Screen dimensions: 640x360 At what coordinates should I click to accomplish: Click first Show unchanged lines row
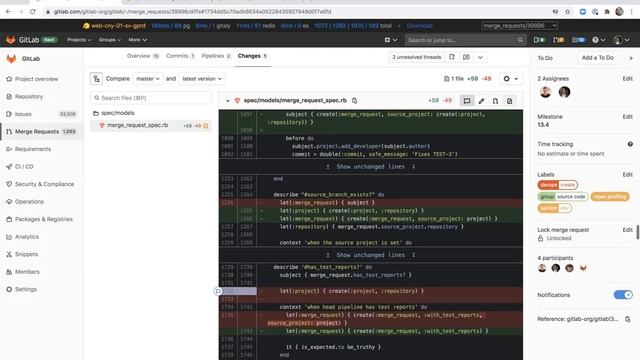tap(371, 167)
